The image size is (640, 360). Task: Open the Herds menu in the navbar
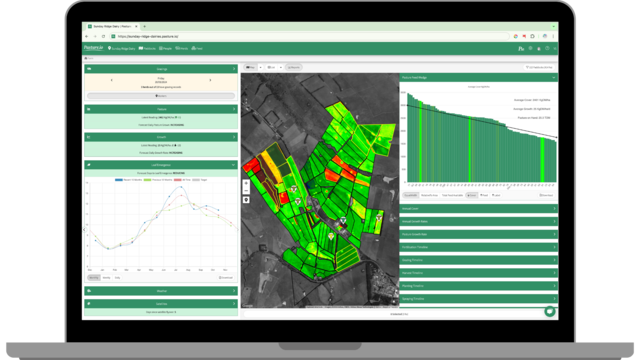pyautogui.click(x=182, y=49)
